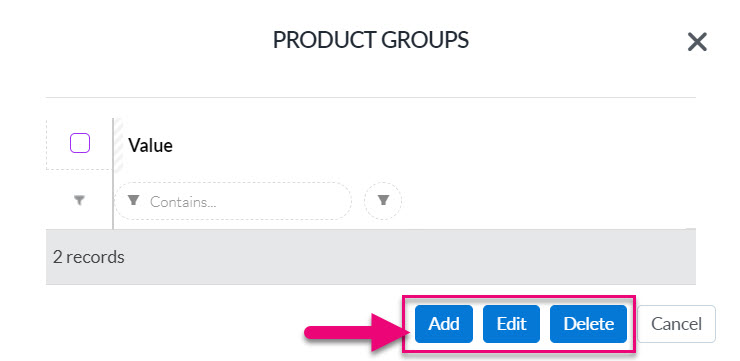
Task: Close the Product Groups dialog with the X icon
Action: 697,42
